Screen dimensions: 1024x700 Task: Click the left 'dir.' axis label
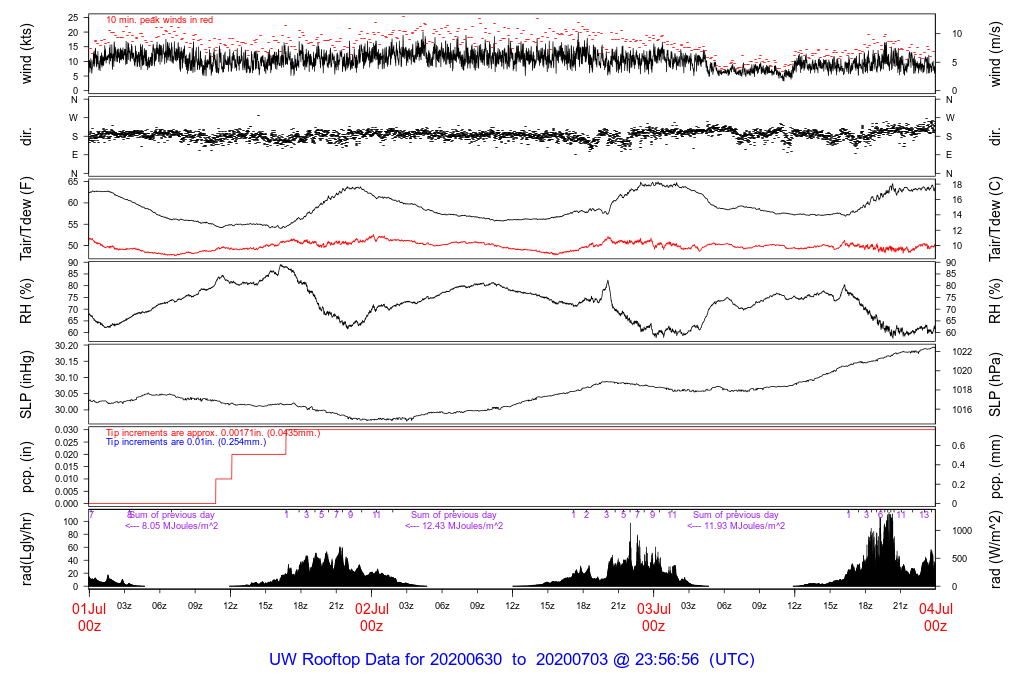(x=26, y=136)
